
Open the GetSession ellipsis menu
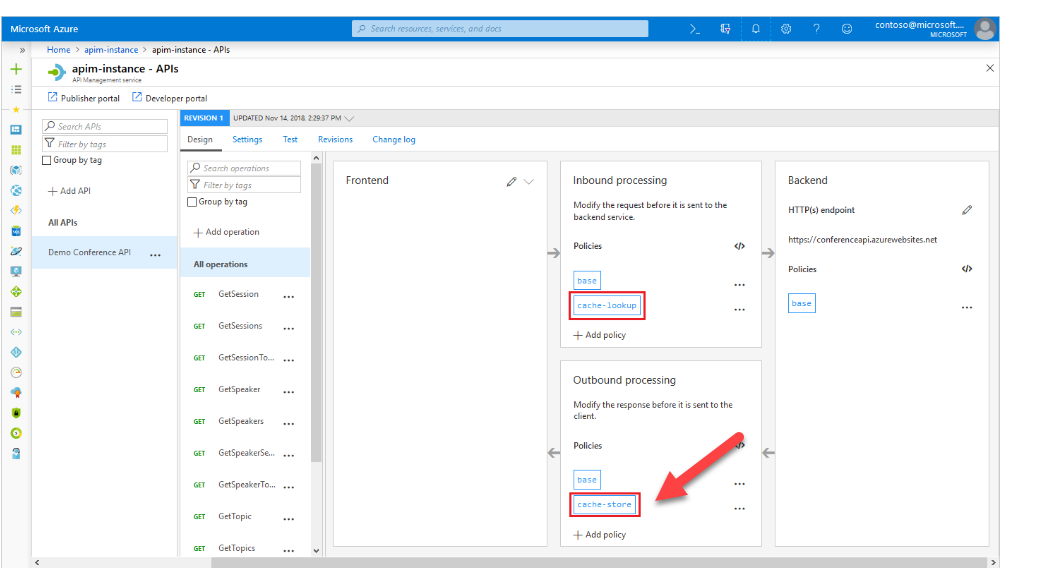point(289,297)
